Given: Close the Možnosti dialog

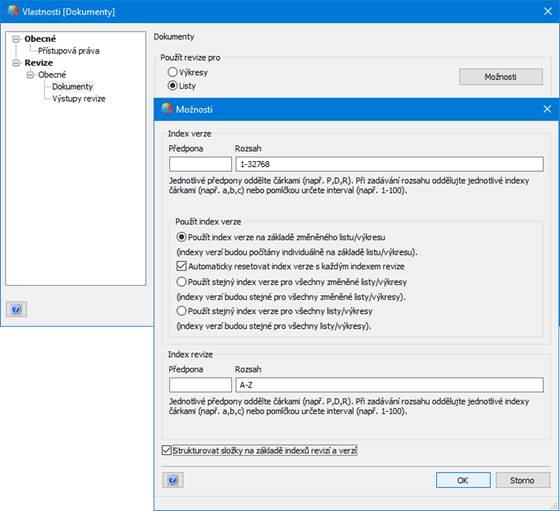Looking at the screenshot, I should tap(547, 109).
